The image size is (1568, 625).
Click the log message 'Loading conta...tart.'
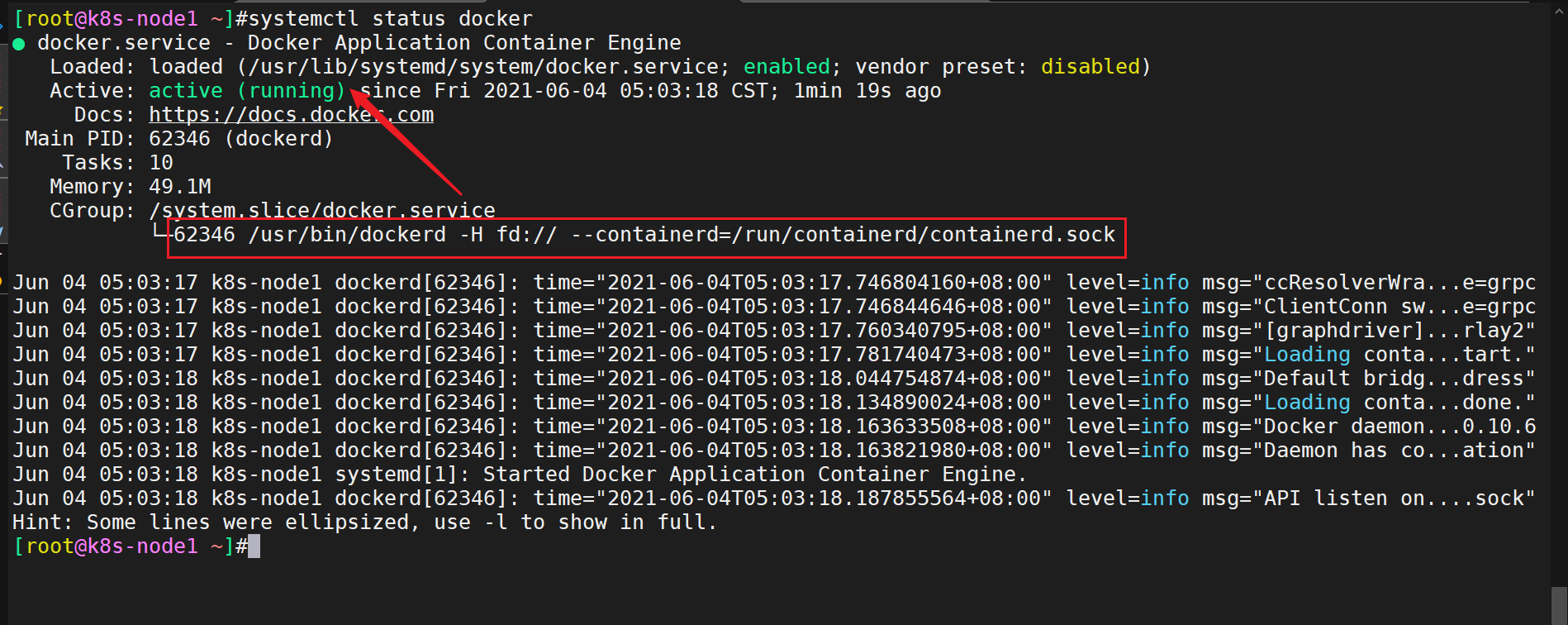click(1394, 354)
